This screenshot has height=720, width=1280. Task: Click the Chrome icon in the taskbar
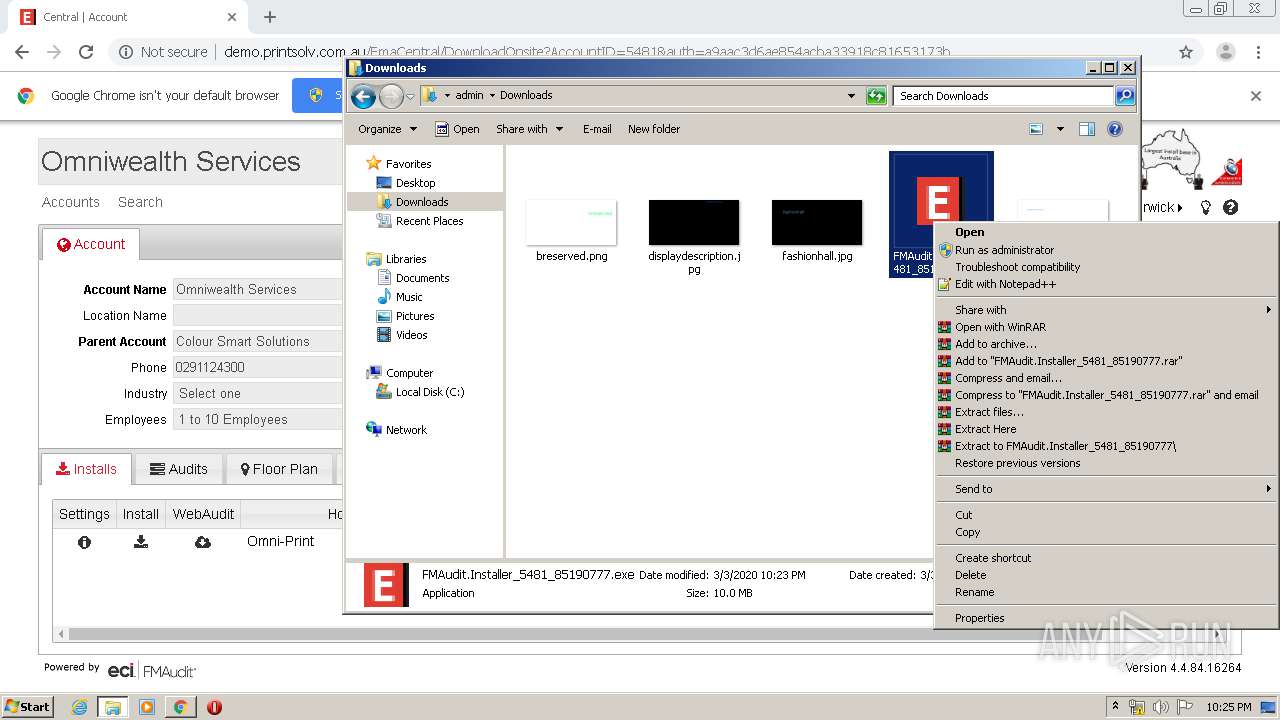(180, 707)
